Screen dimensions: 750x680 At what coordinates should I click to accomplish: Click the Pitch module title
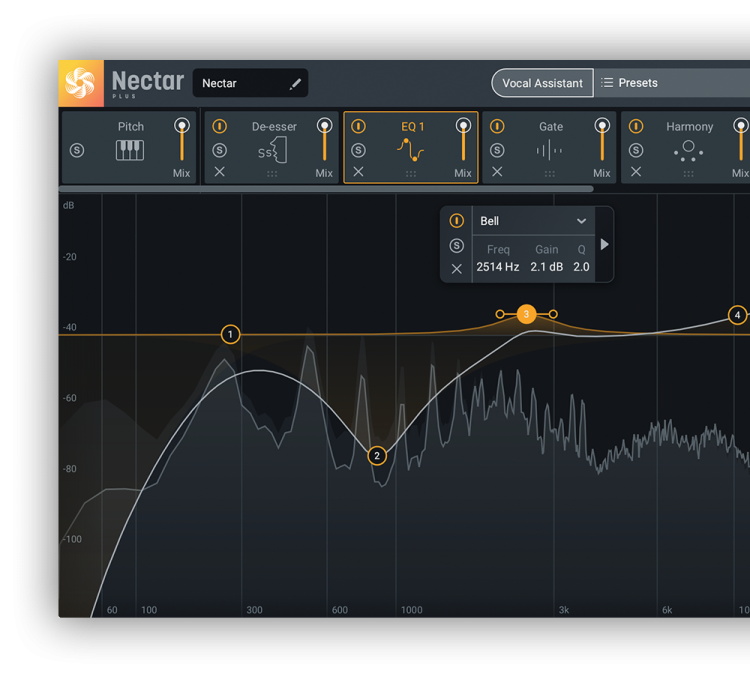pyautogui.click(x=131, y=126)
